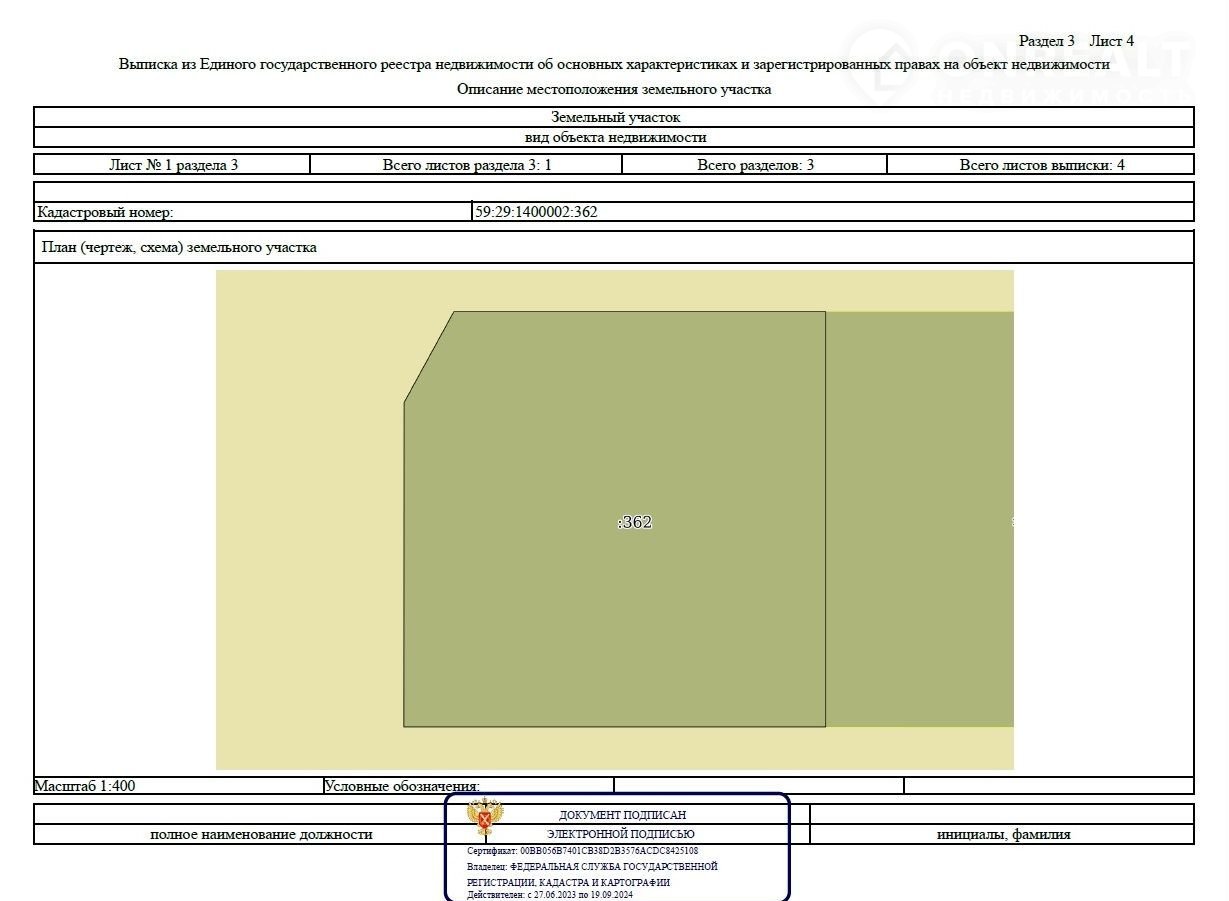Viewport: 1229px width, 901px height.
Task: Click the Rosreestr eagle emblem in the signature stamp
Action: click(x=485, y=817)
